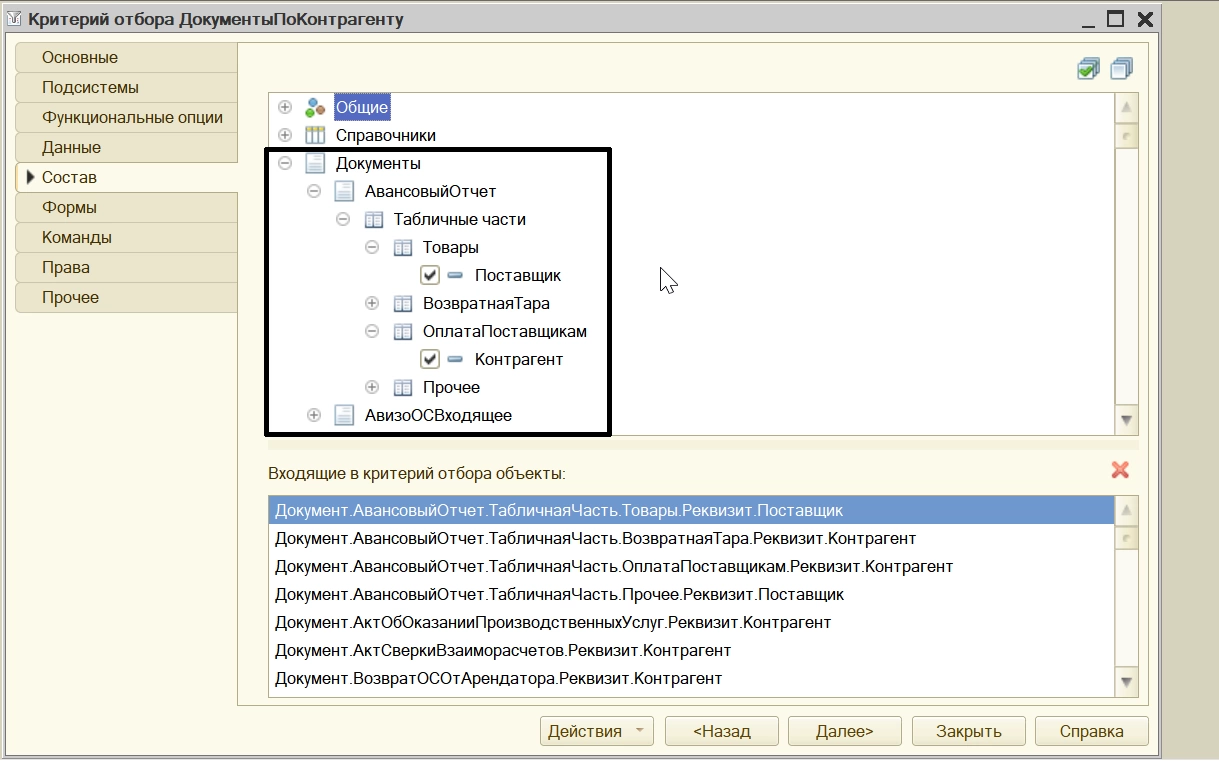Click the Далее> button
This screenshot has height=761, width=1219.
(845, 731)
